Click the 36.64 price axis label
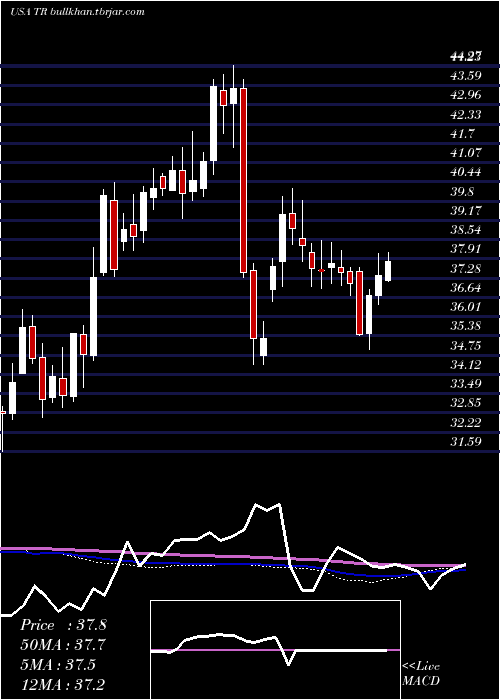 click(466, 288)
